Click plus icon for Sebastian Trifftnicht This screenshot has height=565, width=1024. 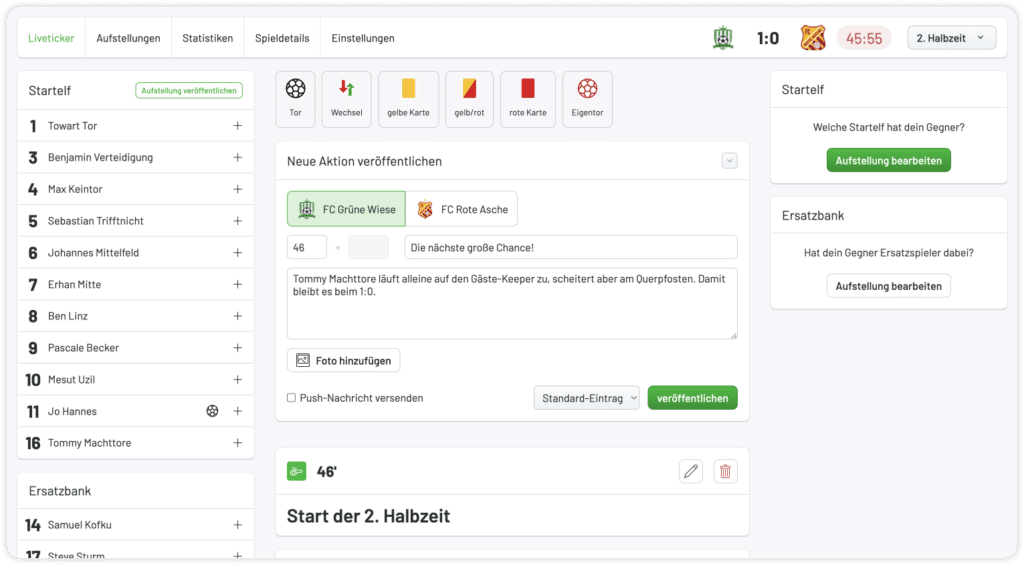238,221
